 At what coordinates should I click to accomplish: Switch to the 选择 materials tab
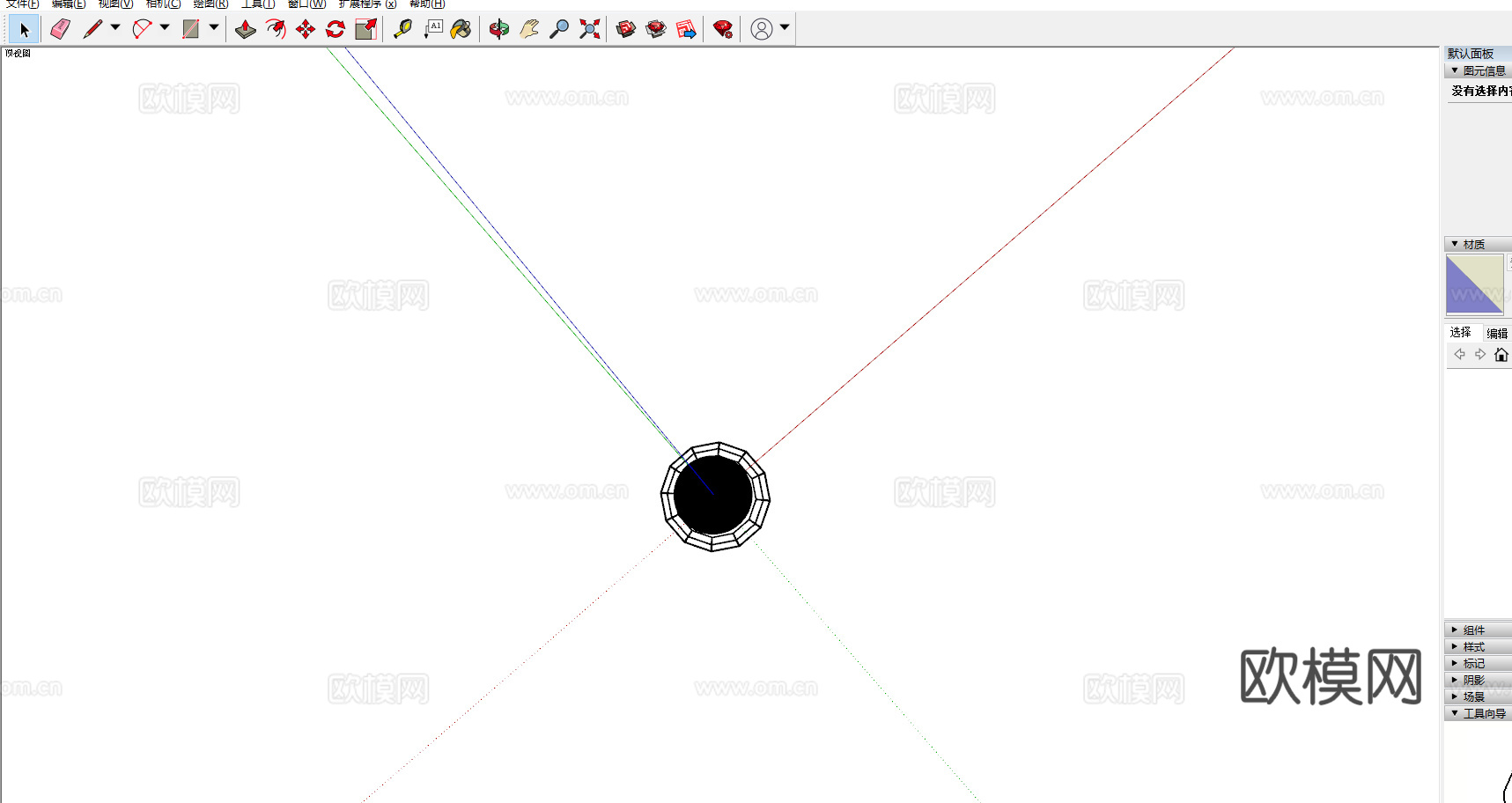click(x=1461, y=332)
